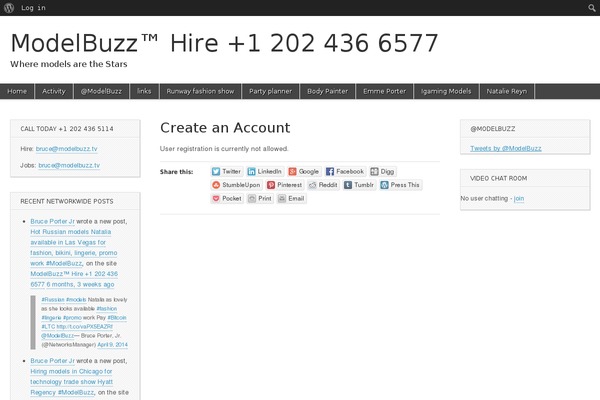
Task: Open Body Painter menu item
Action: pyautogui.click(x=327, y=91)
